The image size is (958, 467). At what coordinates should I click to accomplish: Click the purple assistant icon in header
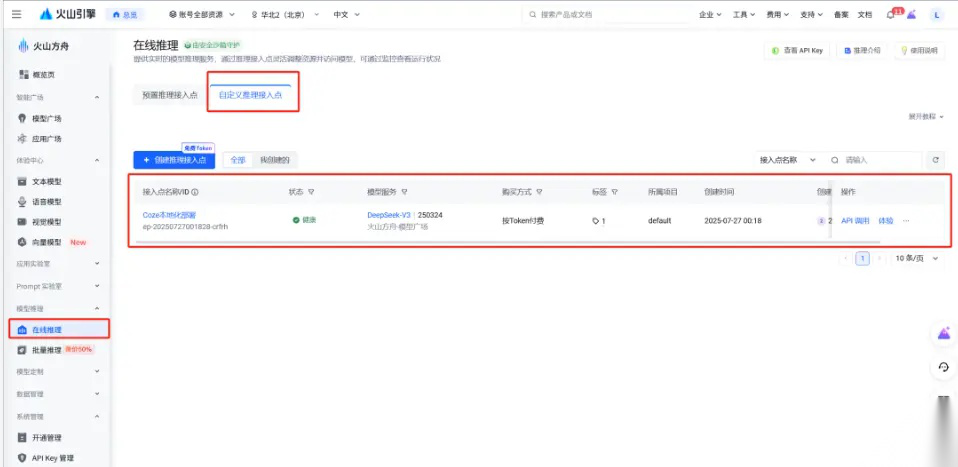pyautogui.click(x=912, y=15)
